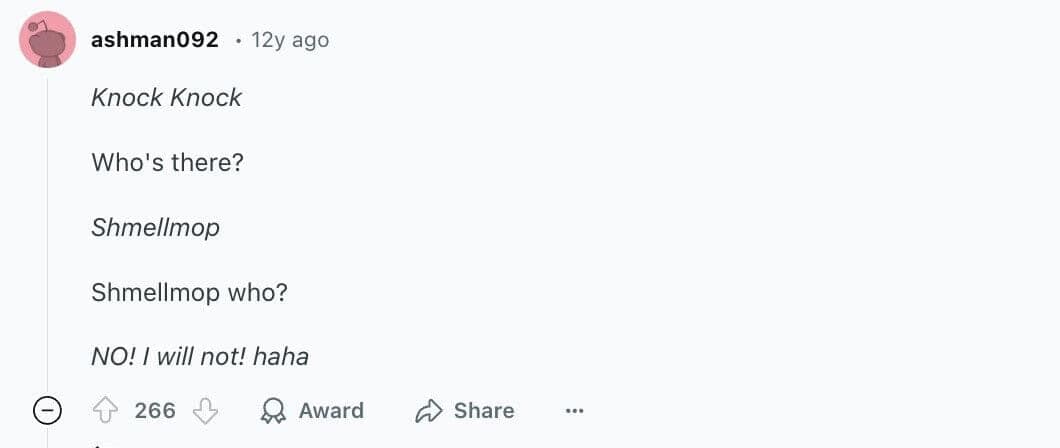Open ashman092's avatar image
This screenshot has height=448, width=1060.
(47, 40)
